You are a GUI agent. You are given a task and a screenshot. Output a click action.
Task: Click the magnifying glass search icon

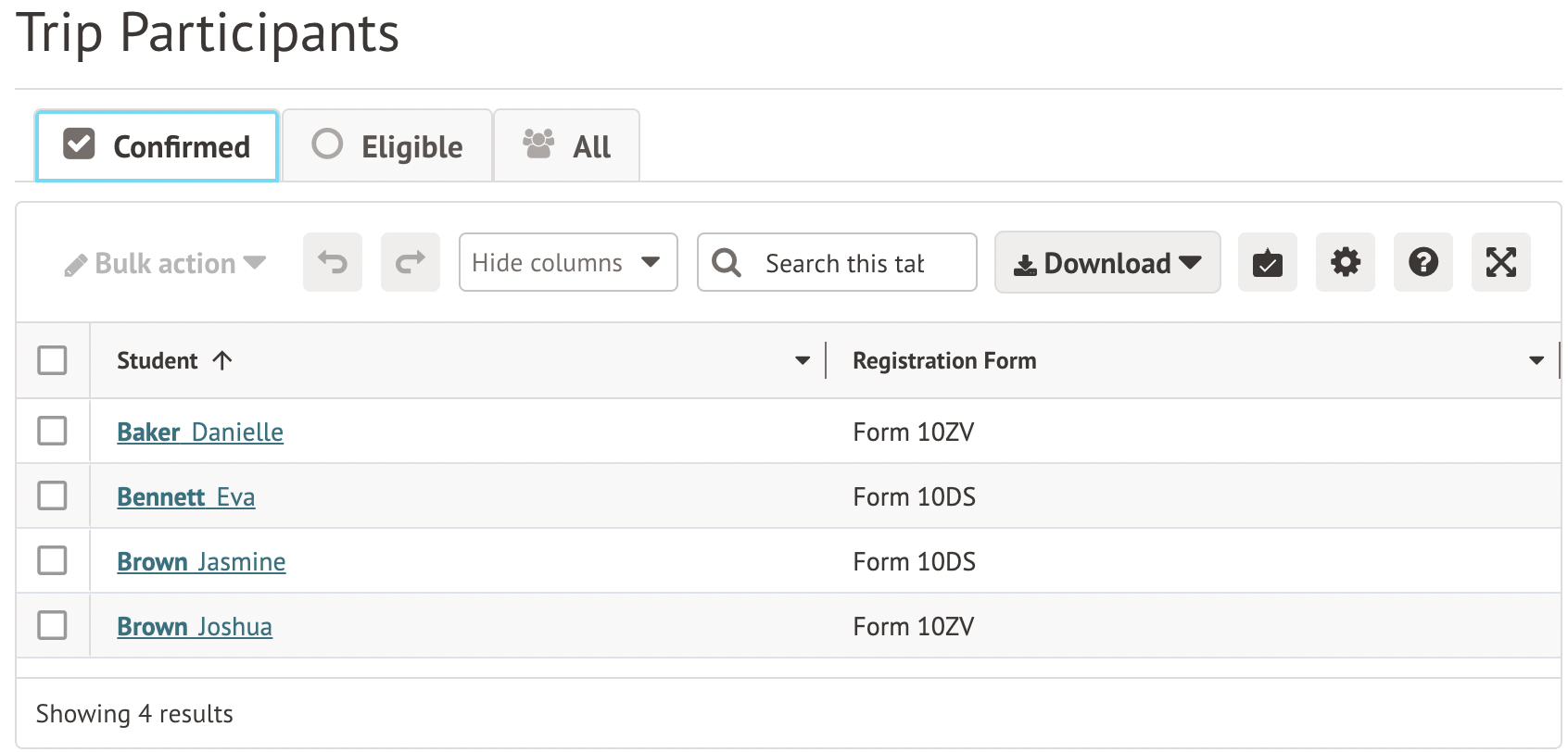727,263
